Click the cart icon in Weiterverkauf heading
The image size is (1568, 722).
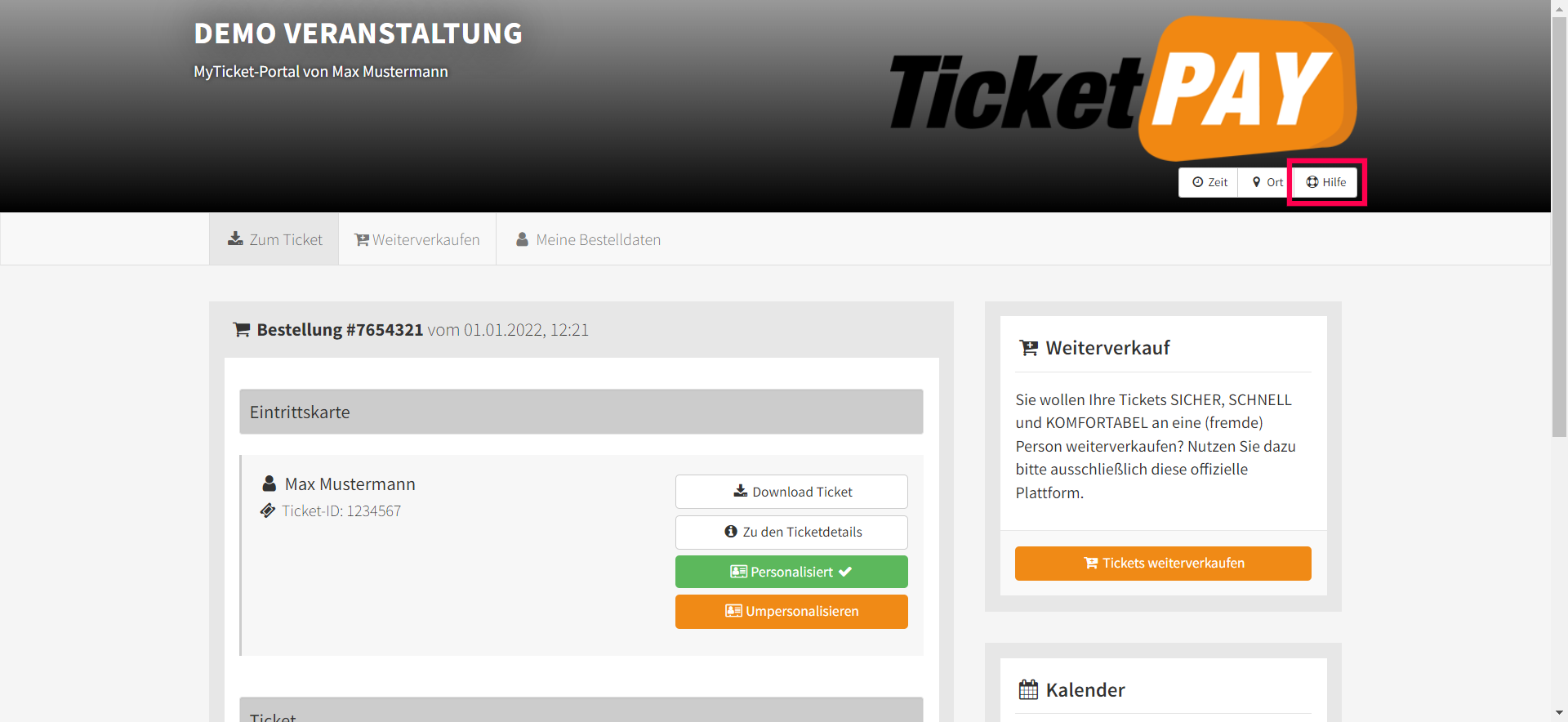(x=1028, y=348)
